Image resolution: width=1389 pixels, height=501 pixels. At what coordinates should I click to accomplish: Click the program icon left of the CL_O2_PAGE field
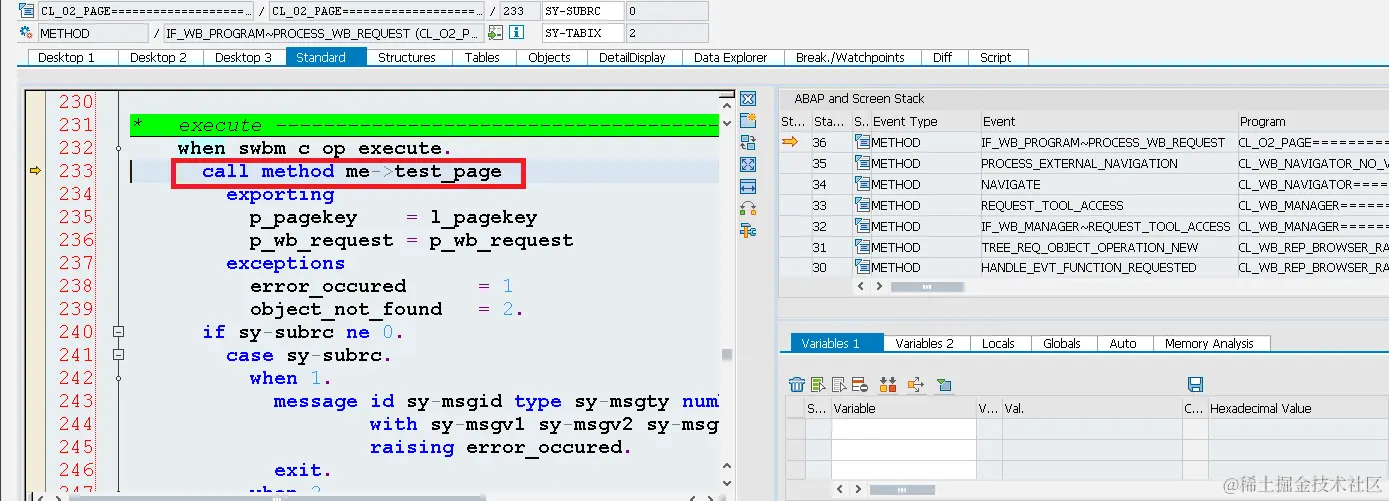(26, 11)
